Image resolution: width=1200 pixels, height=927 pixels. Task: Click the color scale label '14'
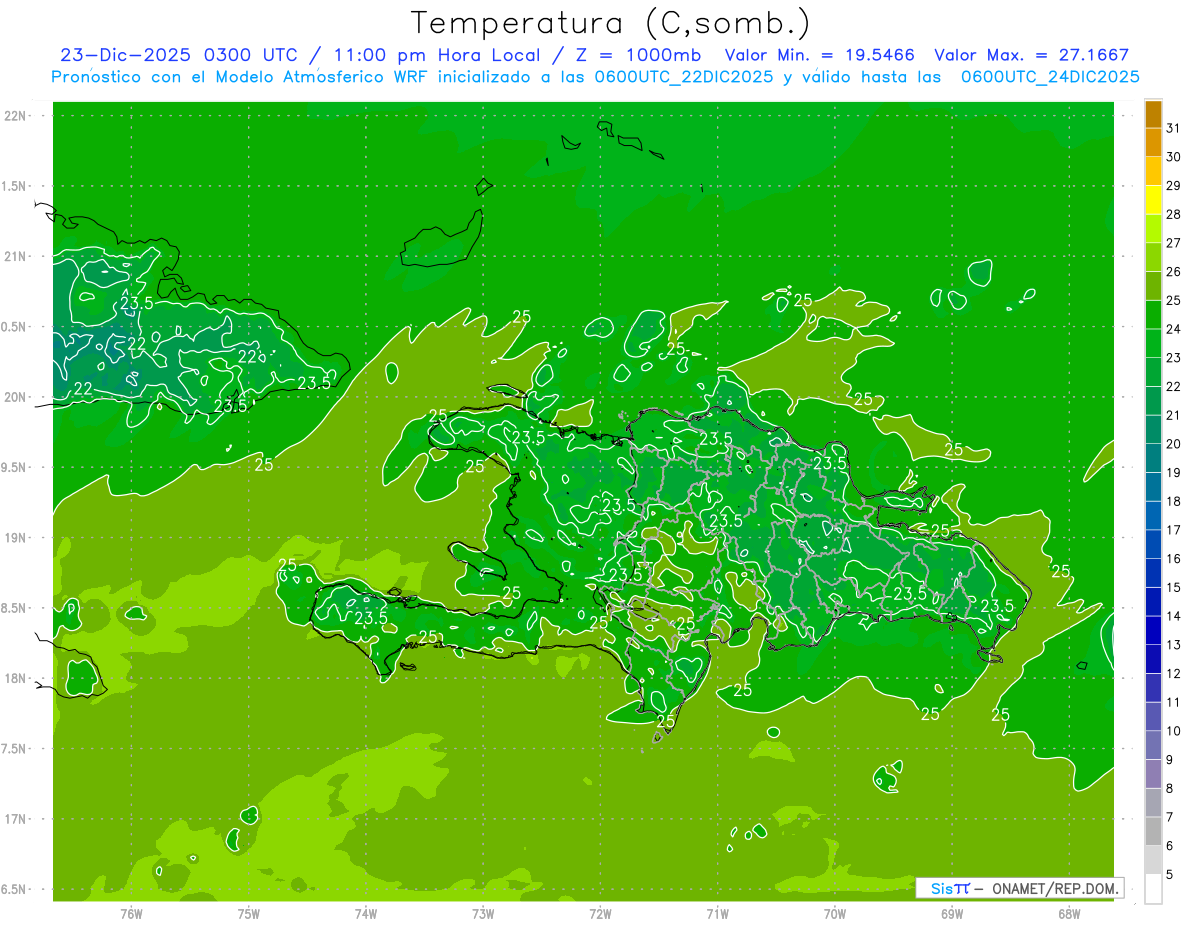point(1174,616)
